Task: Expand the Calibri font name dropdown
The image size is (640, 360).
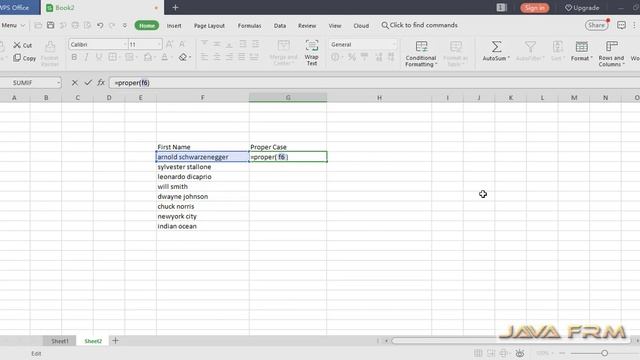Action: tap(125, 44)
